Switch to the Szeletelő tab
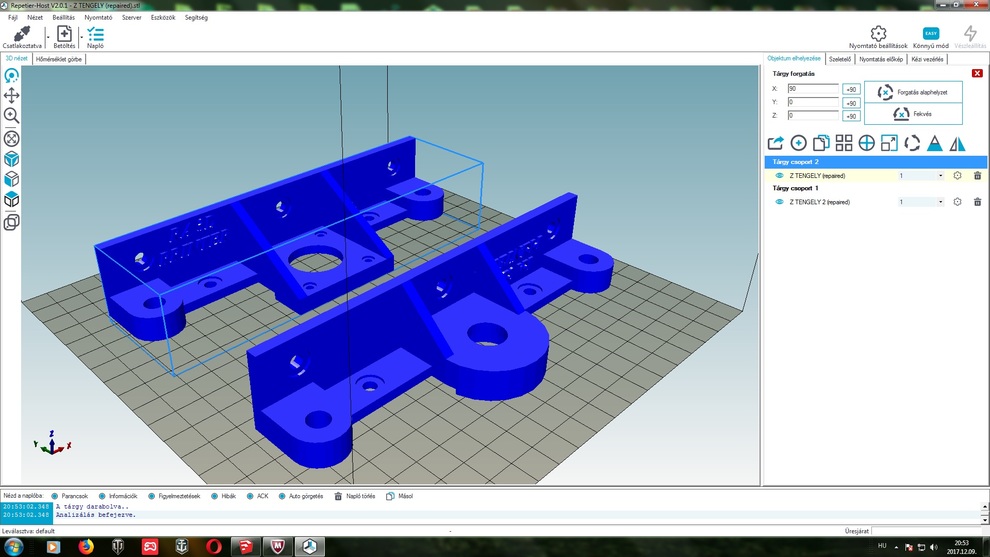The image size is (990, 557). pos(840,59)
